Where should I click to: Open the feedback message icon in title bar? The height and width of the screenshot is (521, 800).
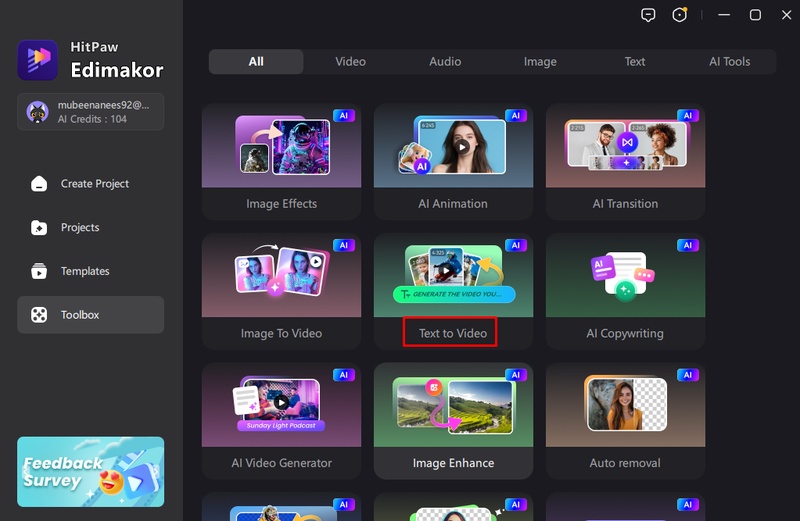pos(648,15)
